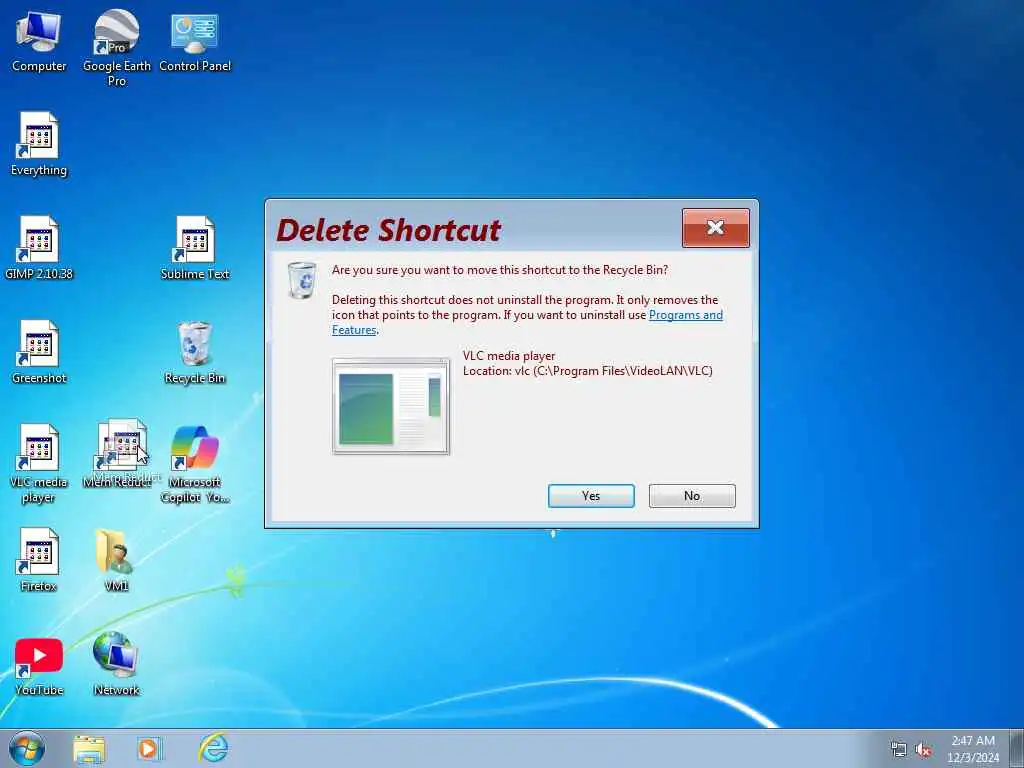Select the Recycle Bin desktop icon
The width and height of the screenshot is (1024, 768).
(195, 353)
